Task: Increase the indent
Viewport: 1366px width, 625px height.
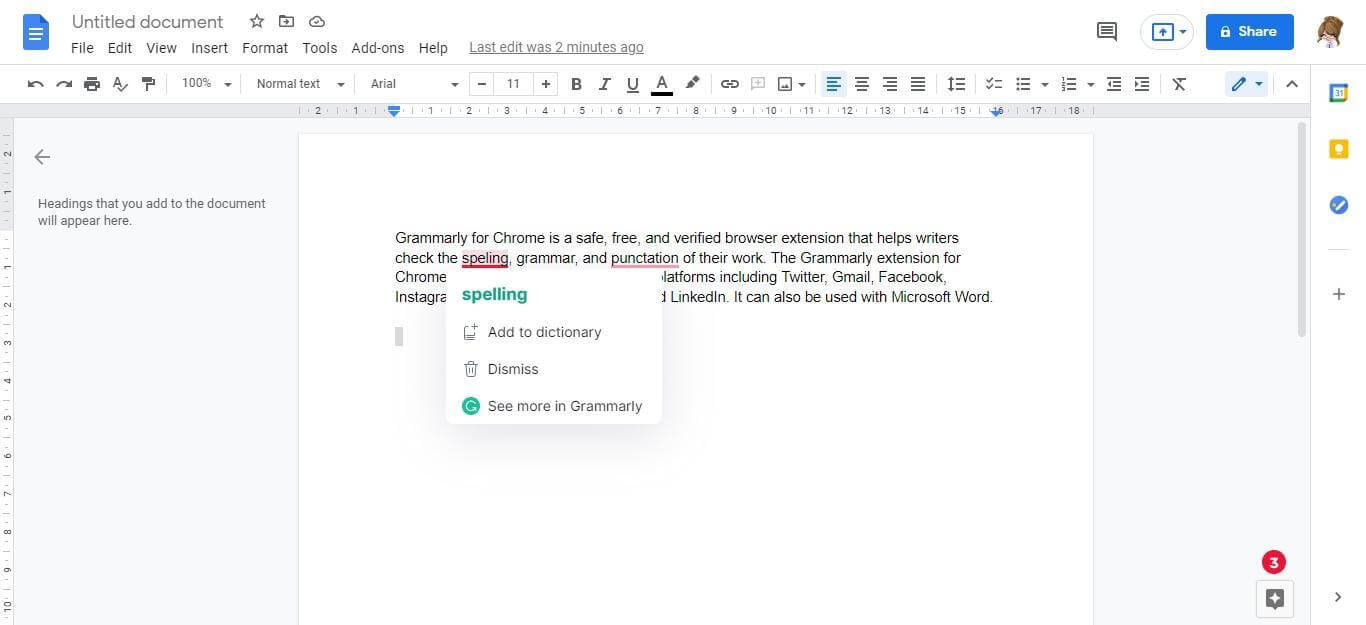Action: (1142, 84)
